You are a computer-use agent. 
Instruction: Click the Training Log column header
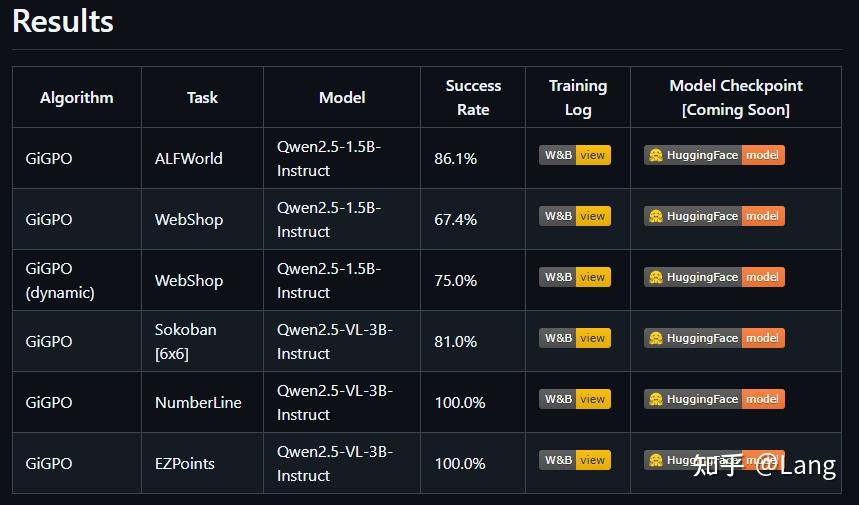578,97
